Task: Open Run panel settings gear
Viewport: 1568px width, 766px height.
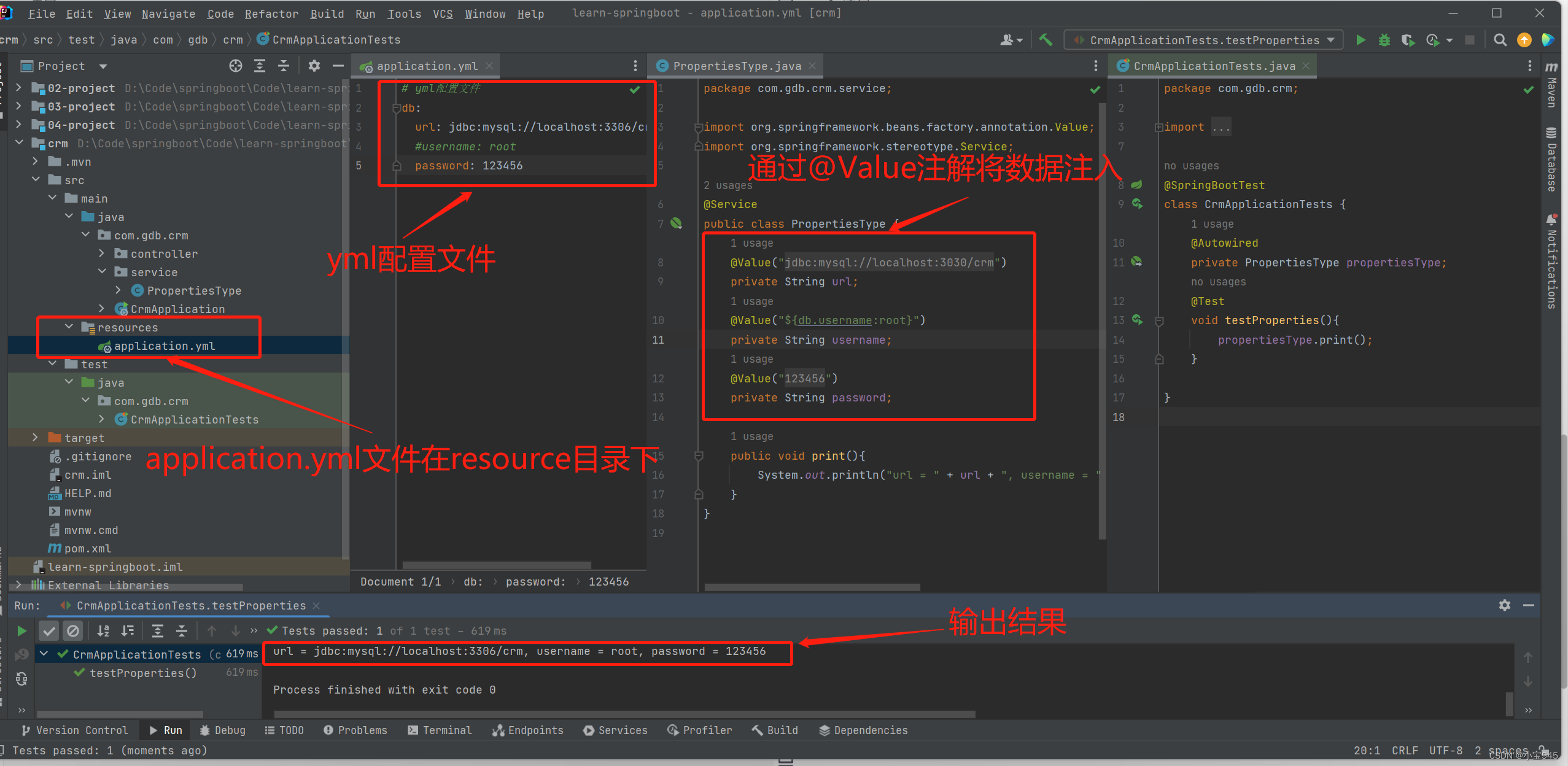Action: (1504, 605)
